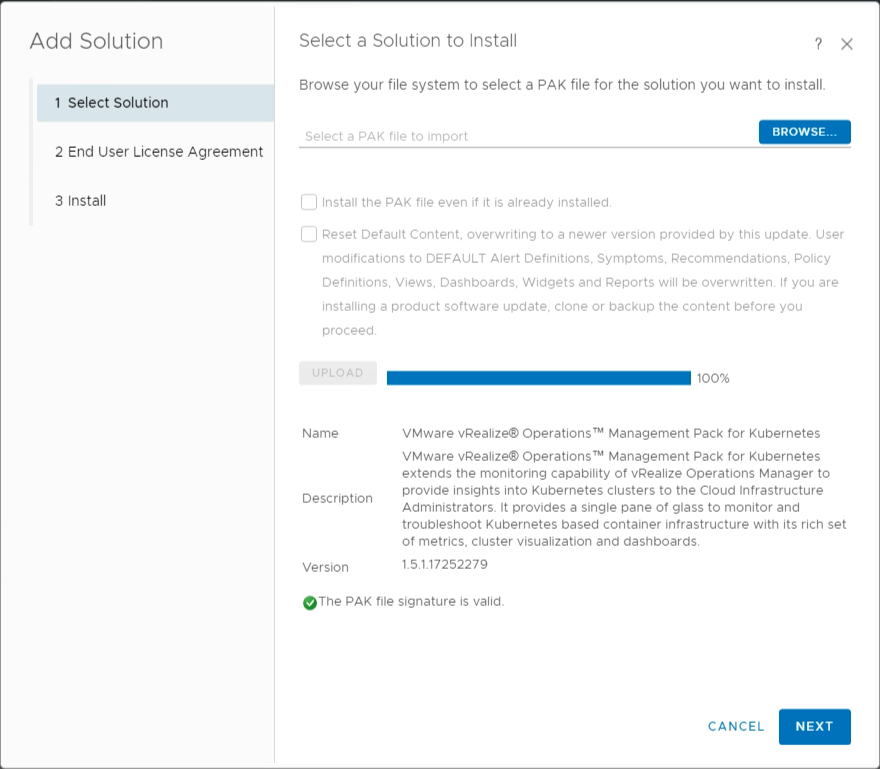Click the 'Add Solution' wizard title
This screenshot has width=880, height=769.
tap(97, 41)
